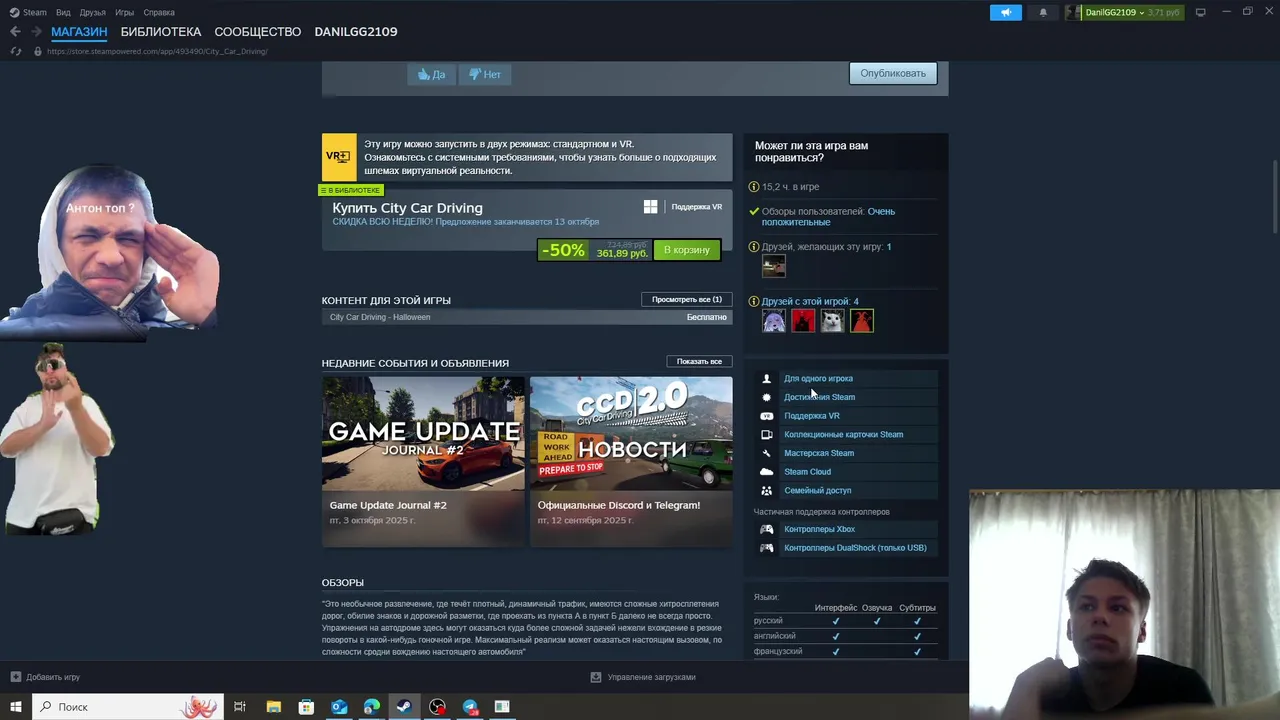The height and width of the screenshot is (720, 1280).
Task: Click fourth friend avatar with the game
Action: [862, 320]
